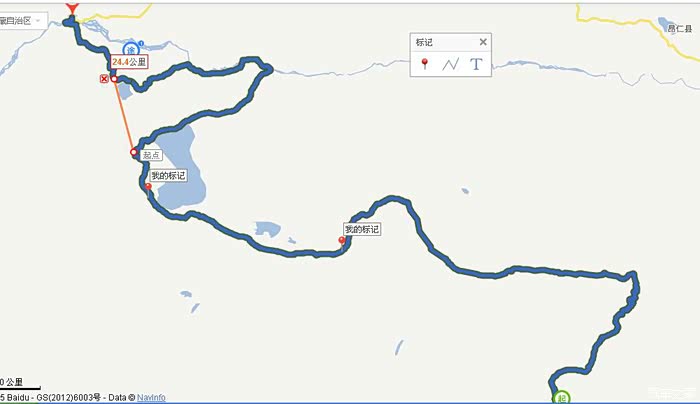Open the 藏自治区 region dropdown
The width and height of the screenshot is (700, 404).
coord(21,21)
